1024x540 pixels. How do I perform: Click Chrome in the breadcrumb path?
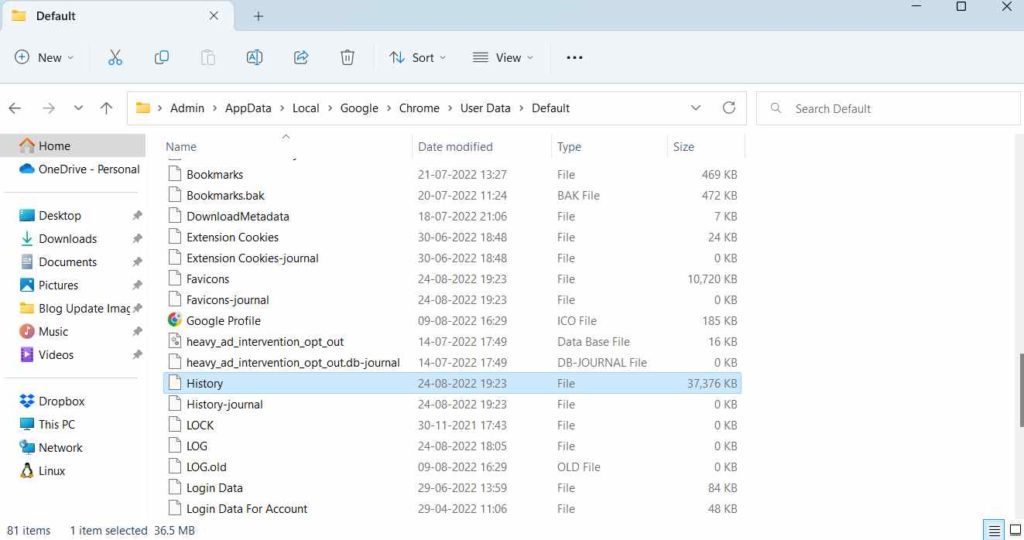[419, 108]
